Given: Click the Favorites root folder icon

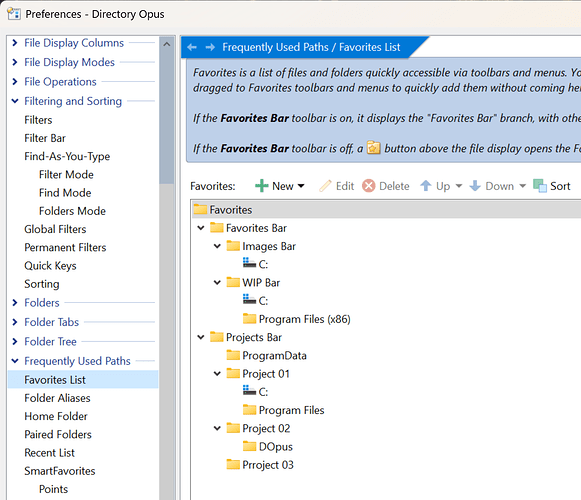Looking at the screenshot, I should coord(200,209).
